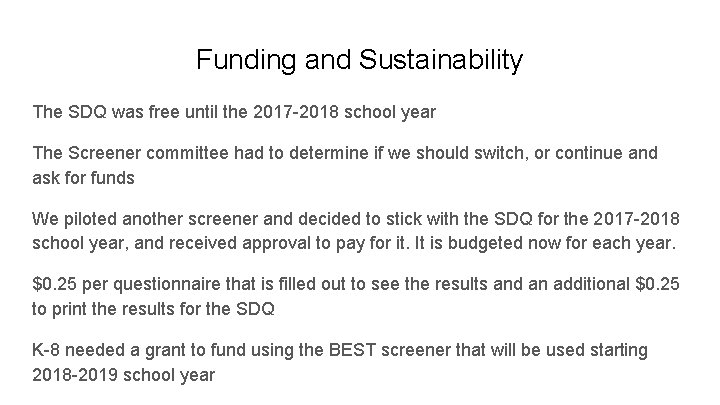Select the word Funding in the title

click(246, 60)
